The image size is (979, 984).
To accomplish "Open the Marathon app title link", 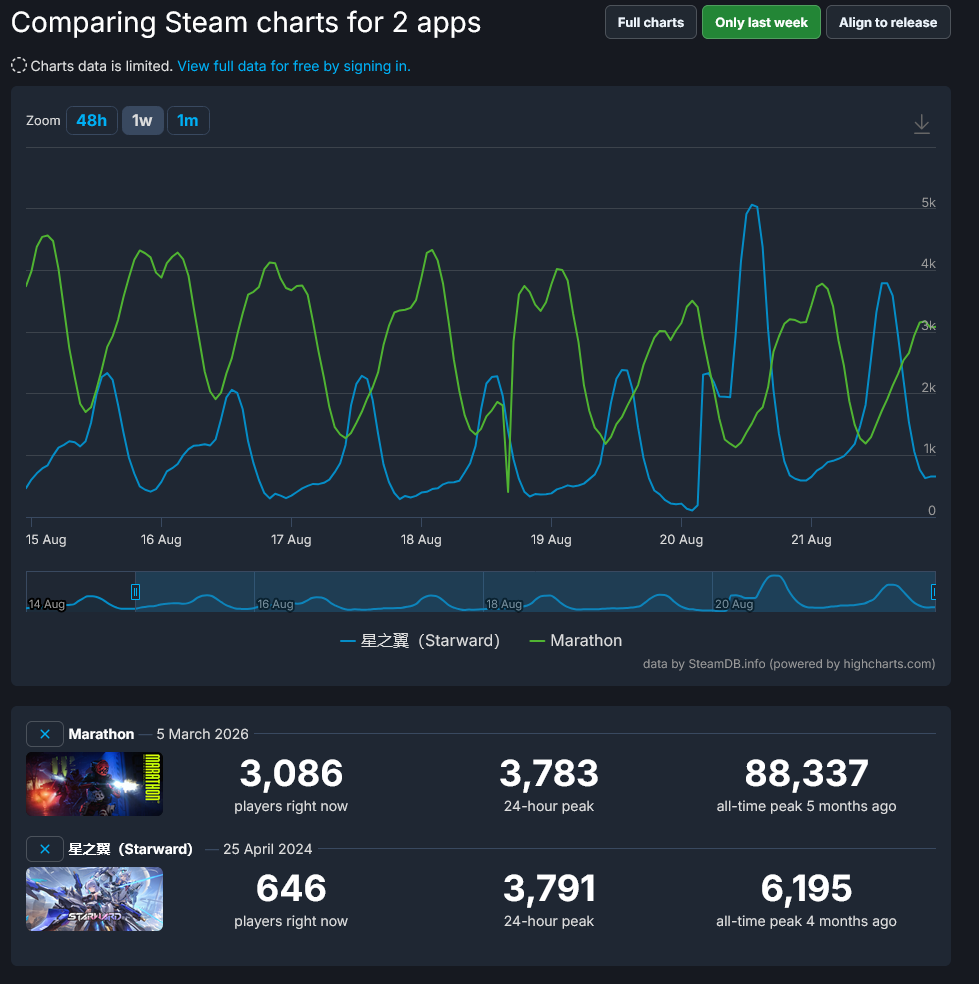I will [101, 734].
